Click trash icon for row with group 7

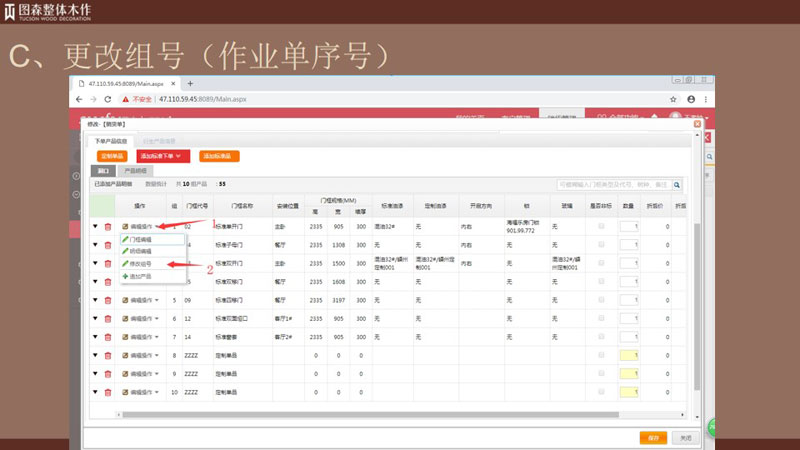108,337
